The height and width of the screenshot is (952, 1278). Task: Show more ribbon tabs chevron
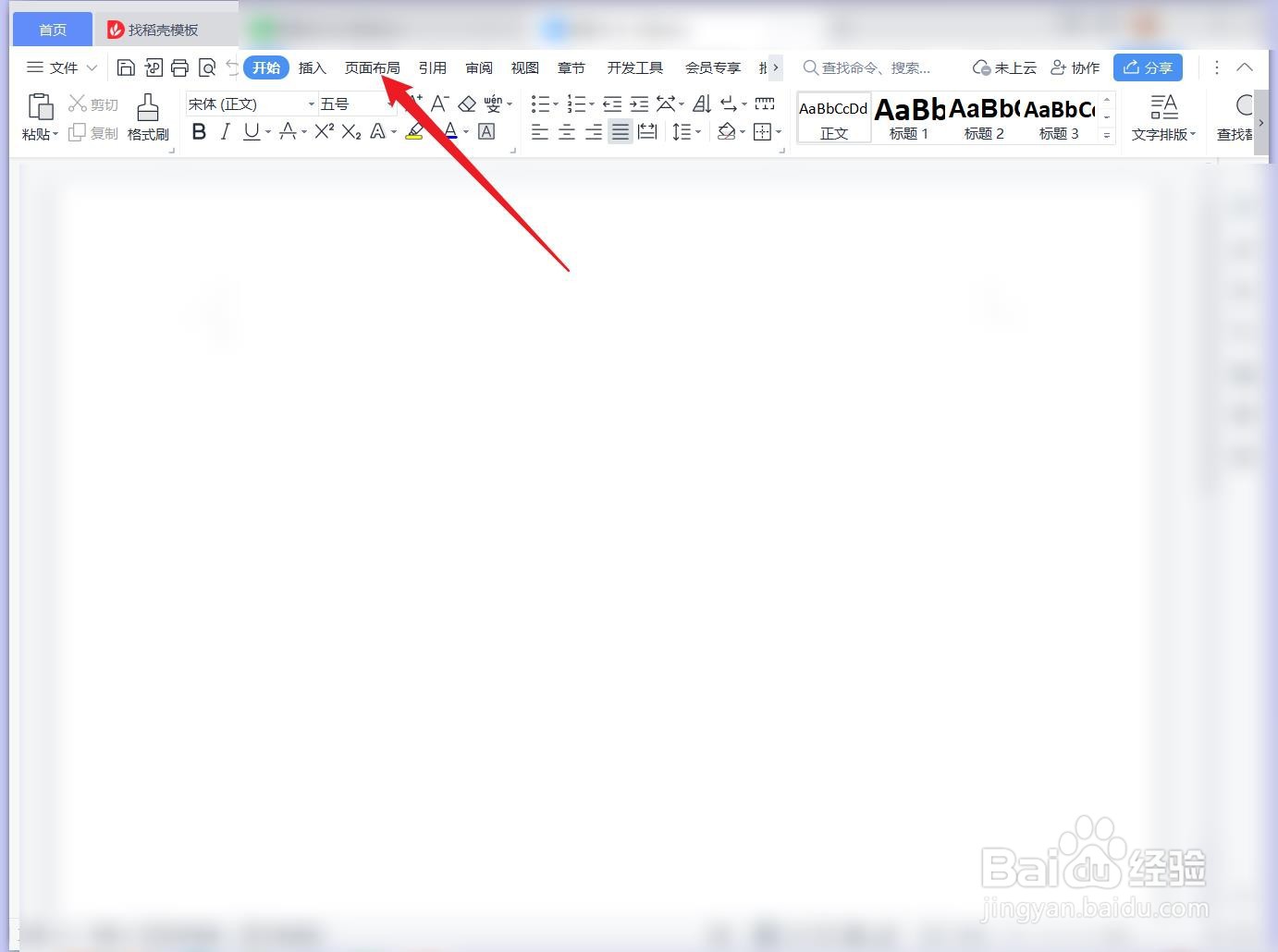point(775,67)
